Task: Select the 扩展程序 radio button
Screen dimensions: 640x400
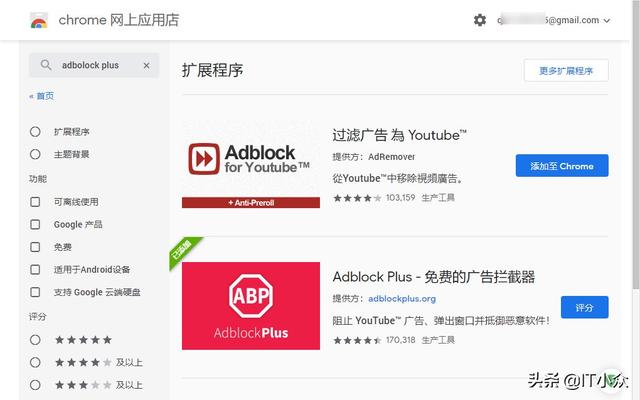Action: pyautogui.click(x=35, y=131)
